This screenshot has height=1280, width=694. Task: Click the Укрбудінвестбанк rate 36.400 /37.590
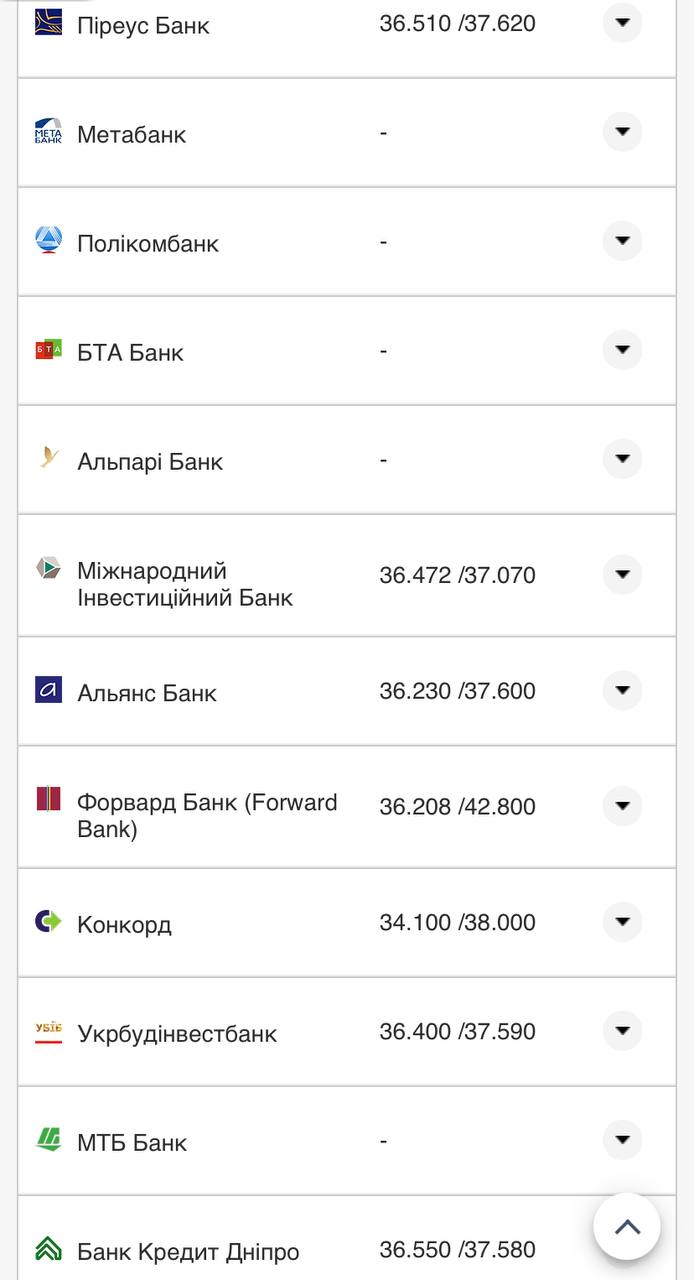tap(457, 1031)
